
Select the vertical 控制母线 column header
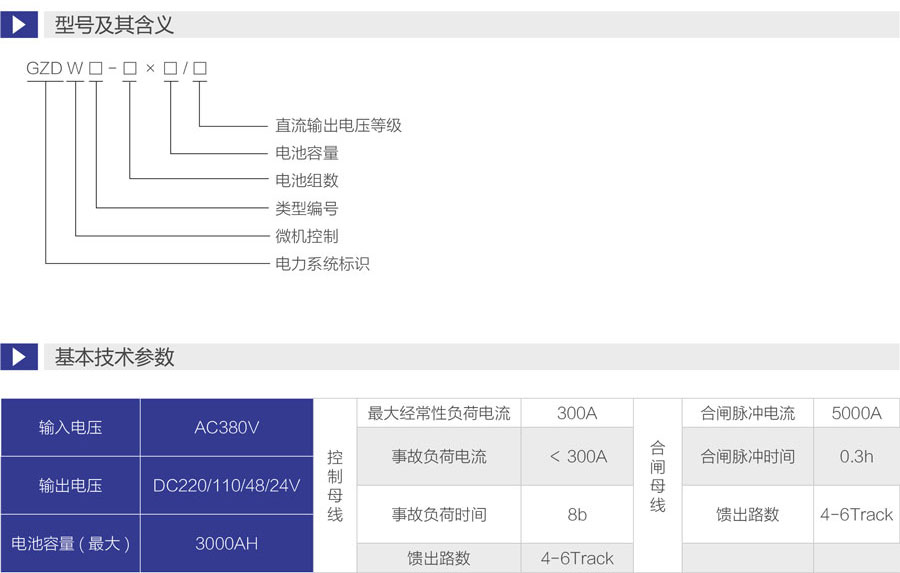click(335, 485)
